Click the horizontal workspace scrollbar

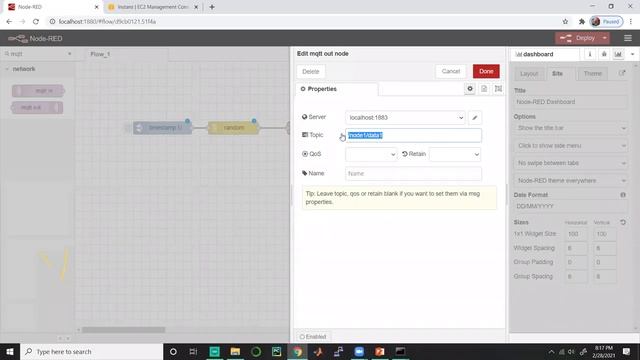coord(124,330)
